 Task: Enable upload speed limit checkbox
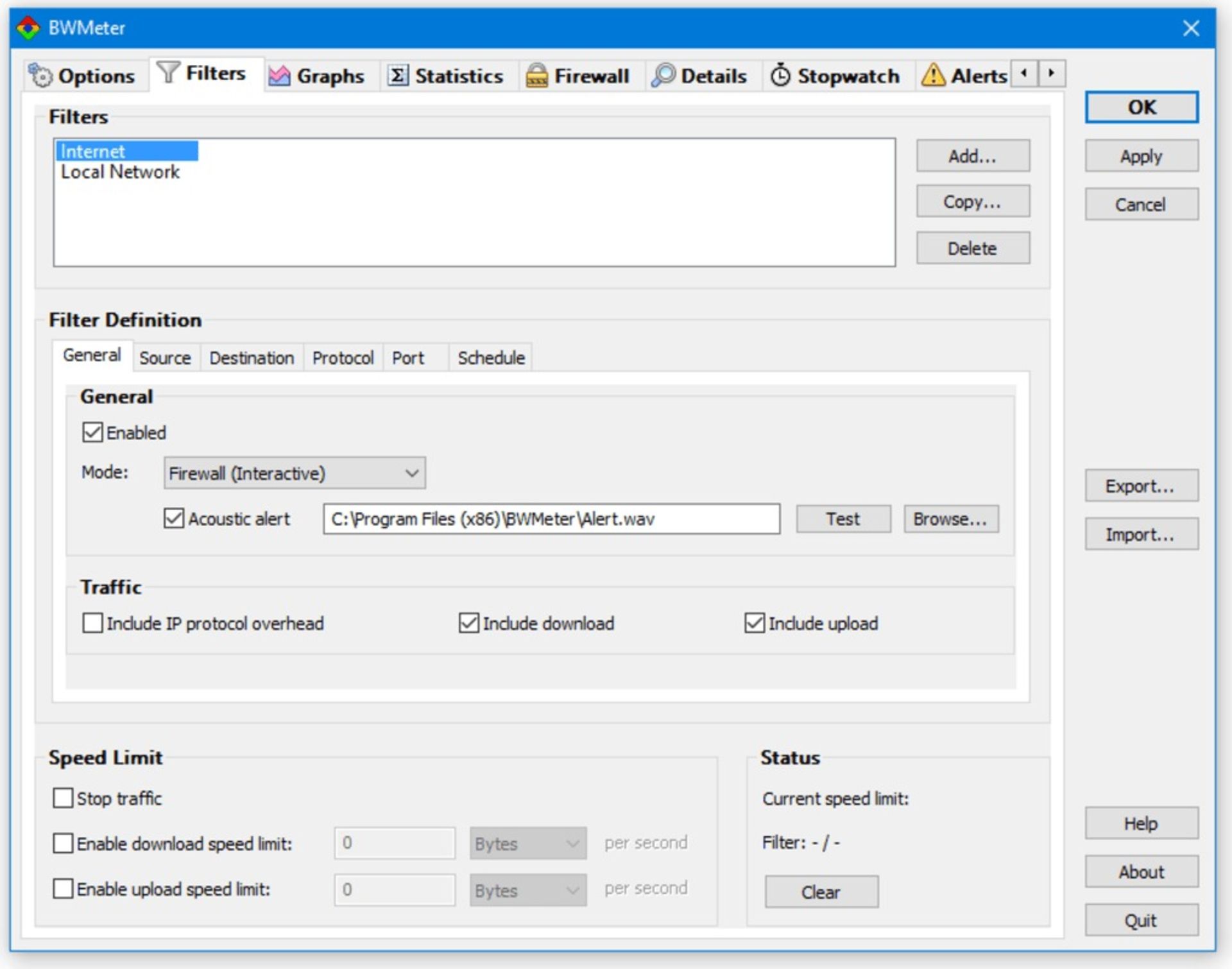63,889
